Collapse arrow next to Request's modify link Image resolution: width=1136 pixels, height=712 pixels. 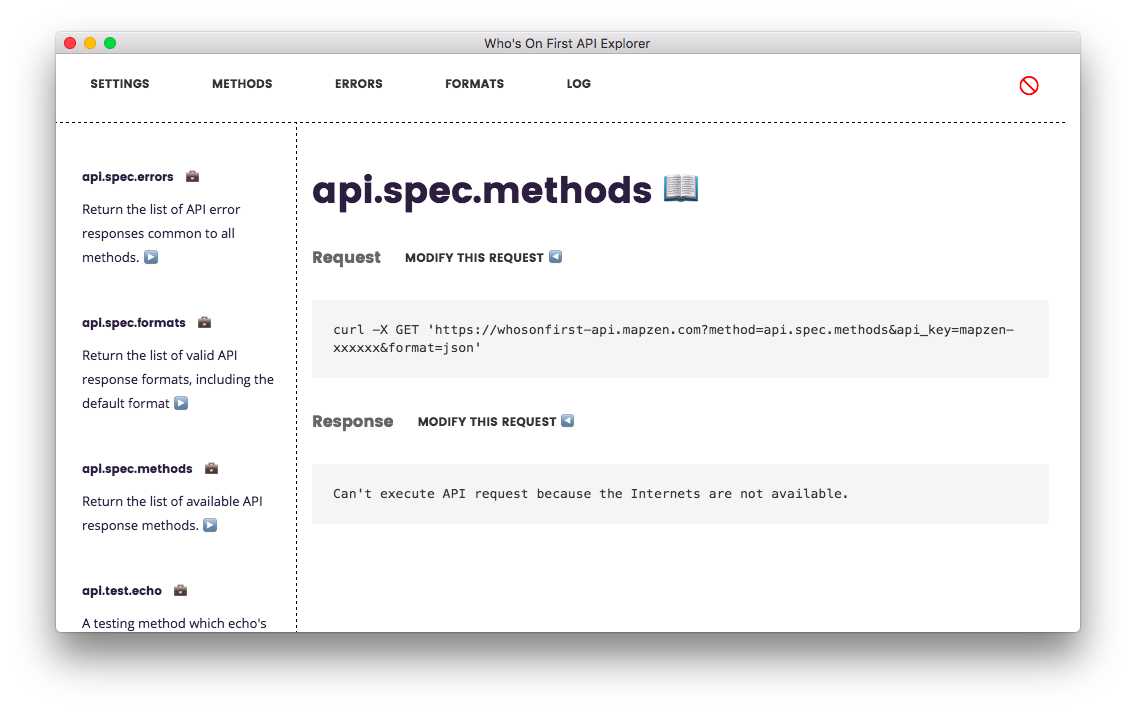click(x=555, y=257)
